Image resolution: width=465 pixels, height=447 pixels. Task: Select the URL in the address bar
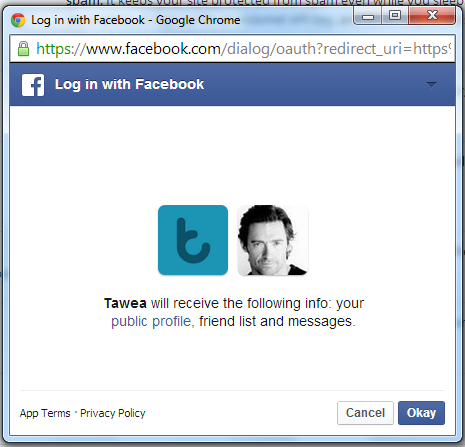pos(243,49)
